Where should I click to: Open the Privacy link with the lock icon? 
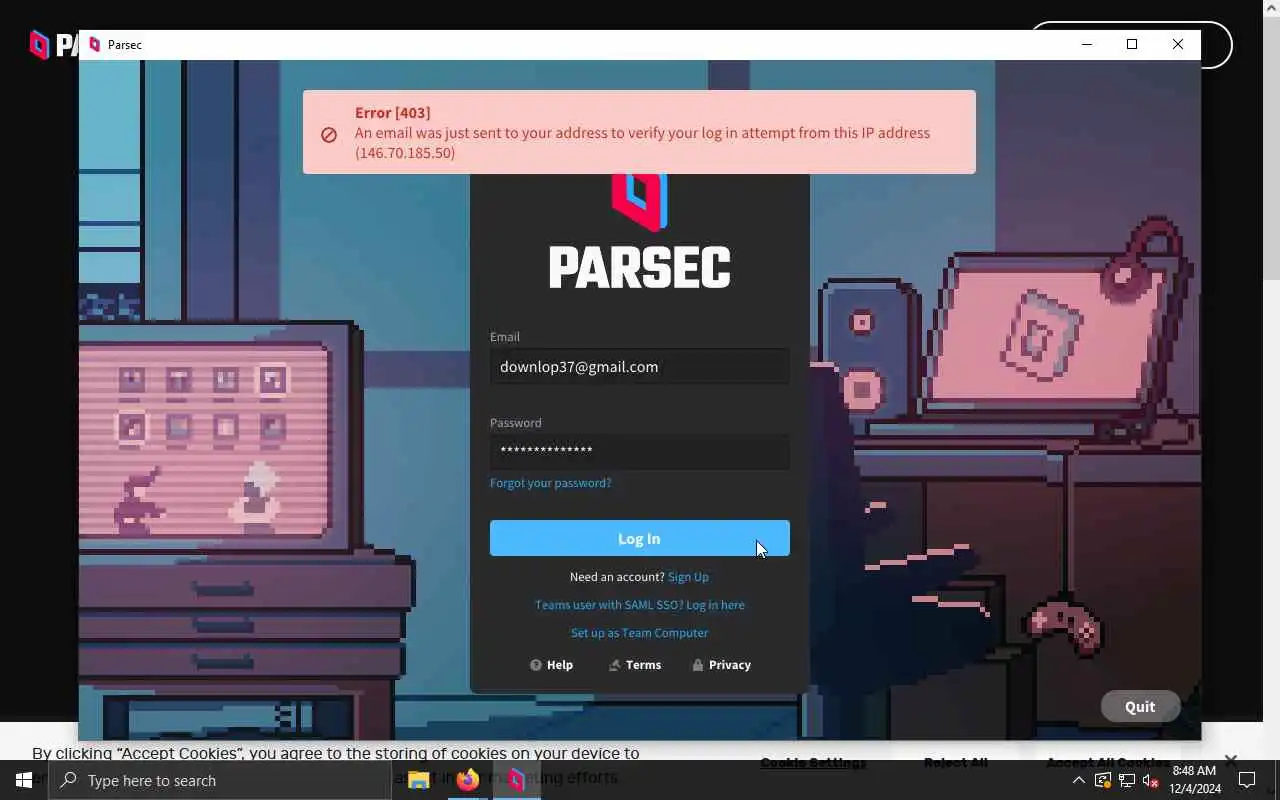pyautogui.click(x=721, y=665)
